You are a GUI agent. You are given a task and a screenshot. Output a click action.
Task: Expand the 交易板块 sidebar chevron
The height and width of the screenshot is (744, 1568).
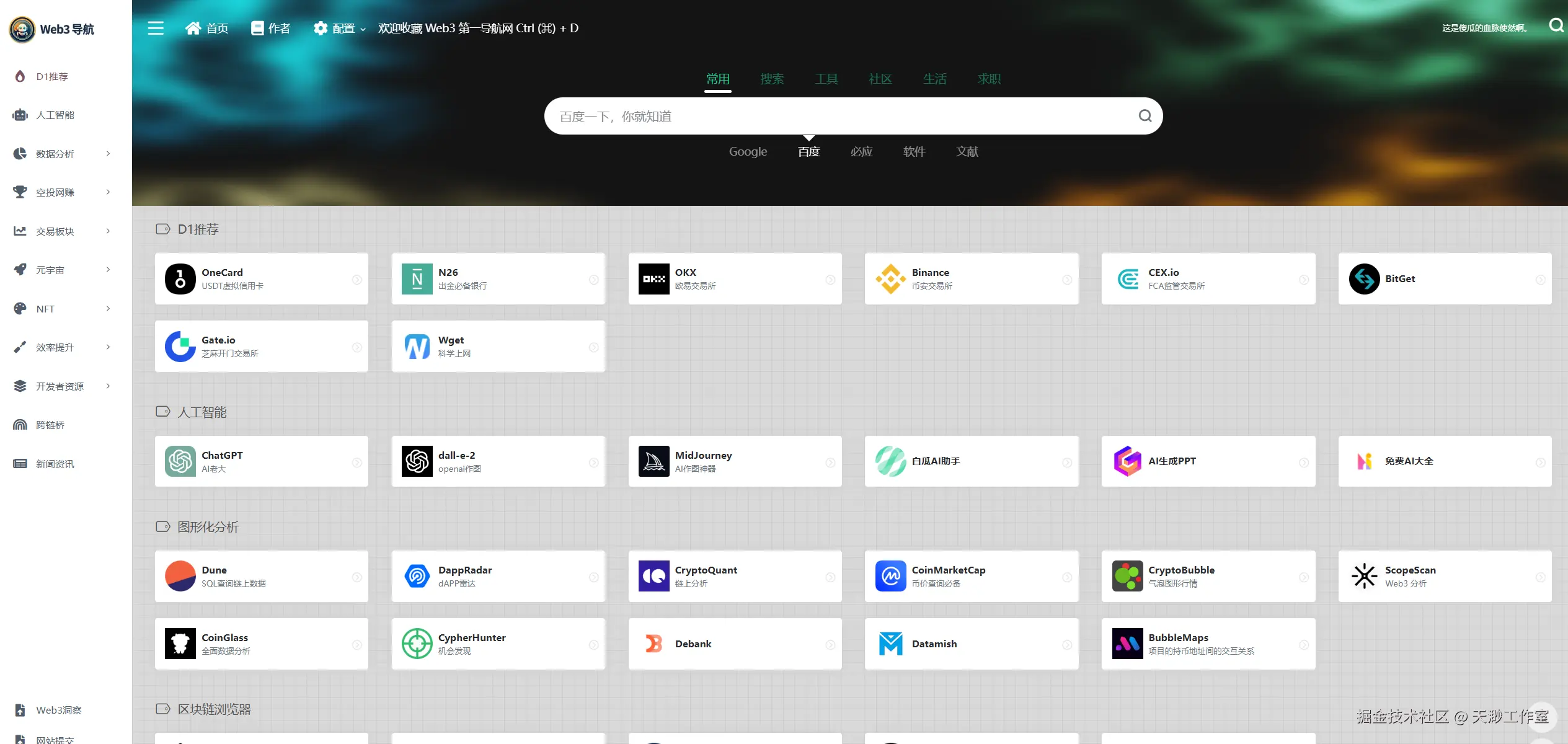(x=109, y=231)
